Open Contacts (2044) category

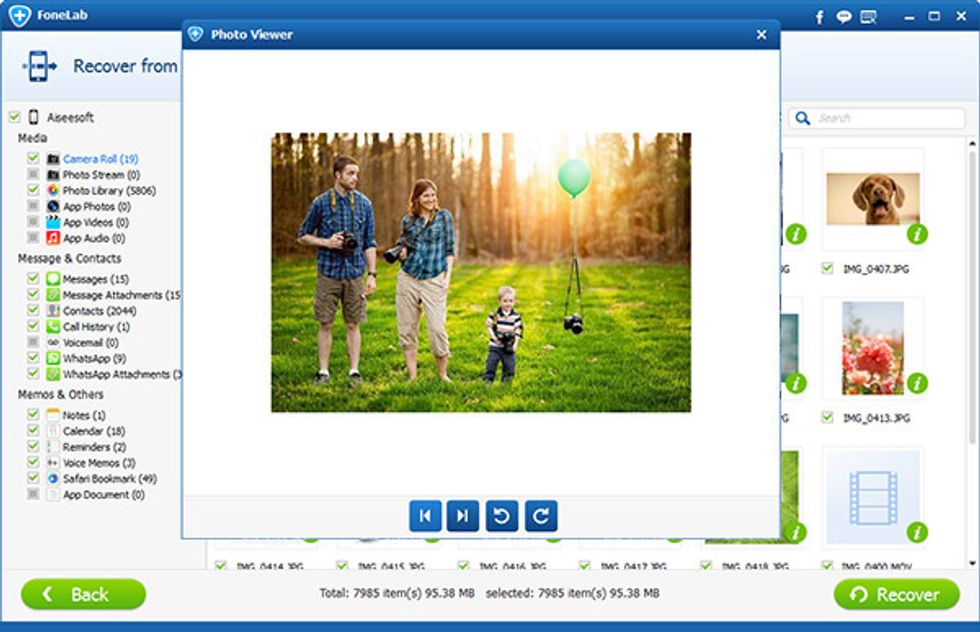(x=99, y=311)
